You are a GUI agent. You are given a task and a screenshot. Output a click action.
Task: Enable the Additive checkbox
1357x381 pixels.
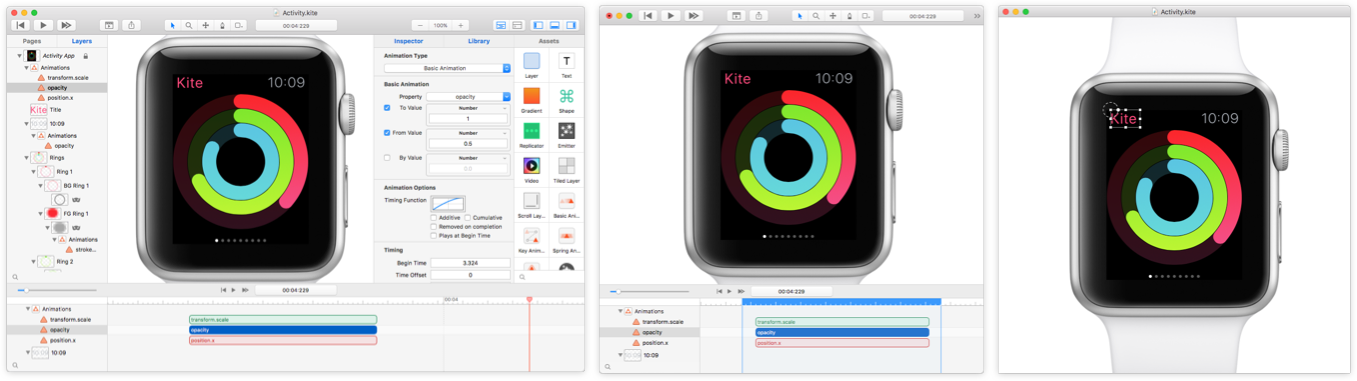click(434, 217)
